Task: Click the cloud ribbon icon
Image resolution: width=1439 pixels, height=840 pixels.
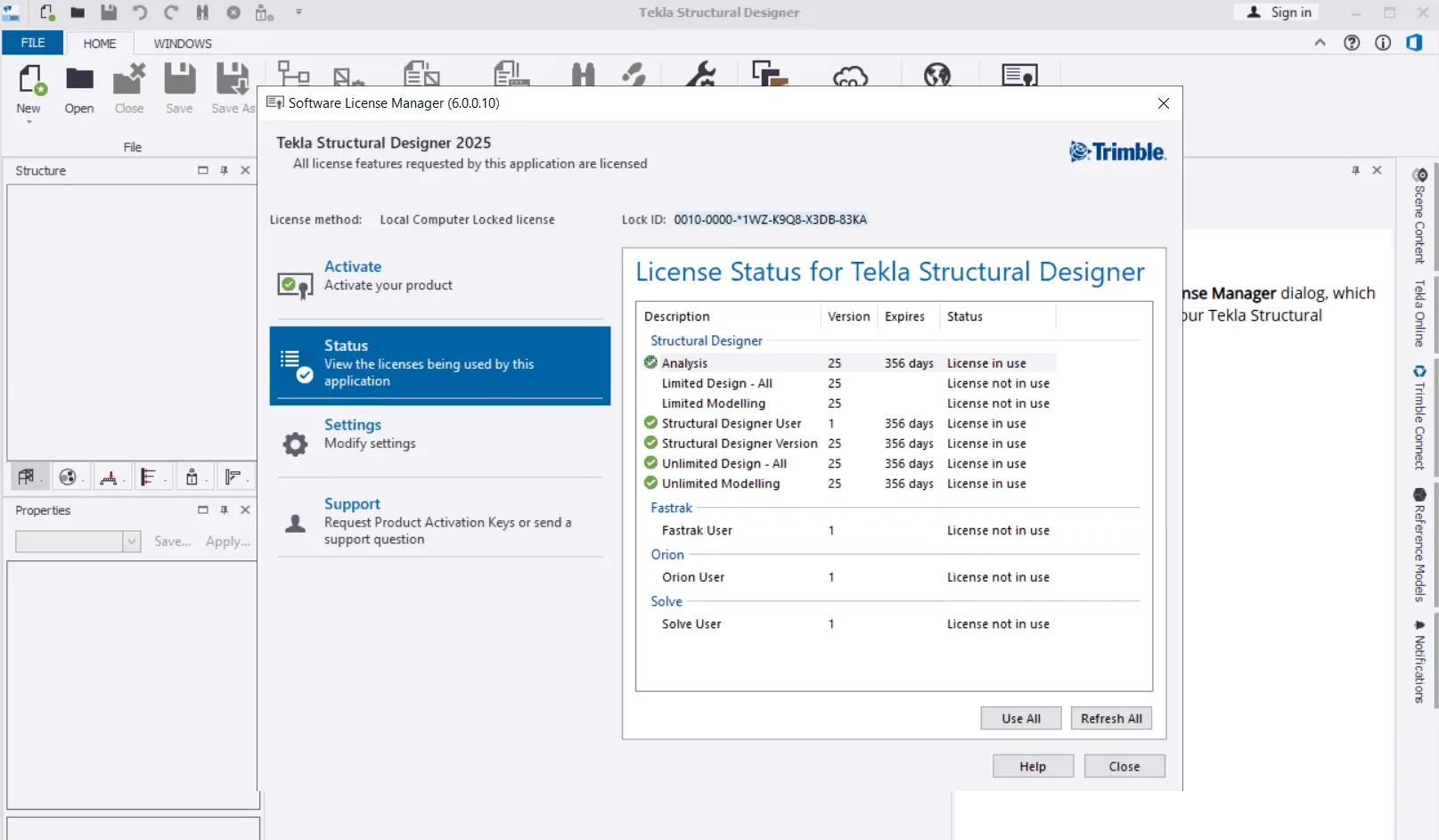Action: (850, 77)
